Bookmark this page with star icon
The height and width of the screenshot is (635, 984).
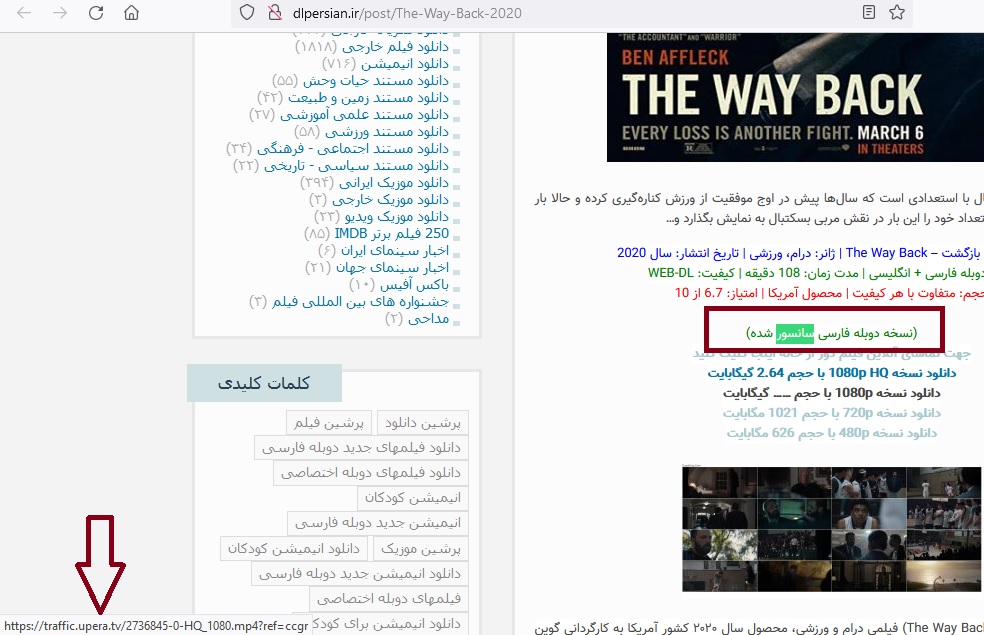pos(897,12)
